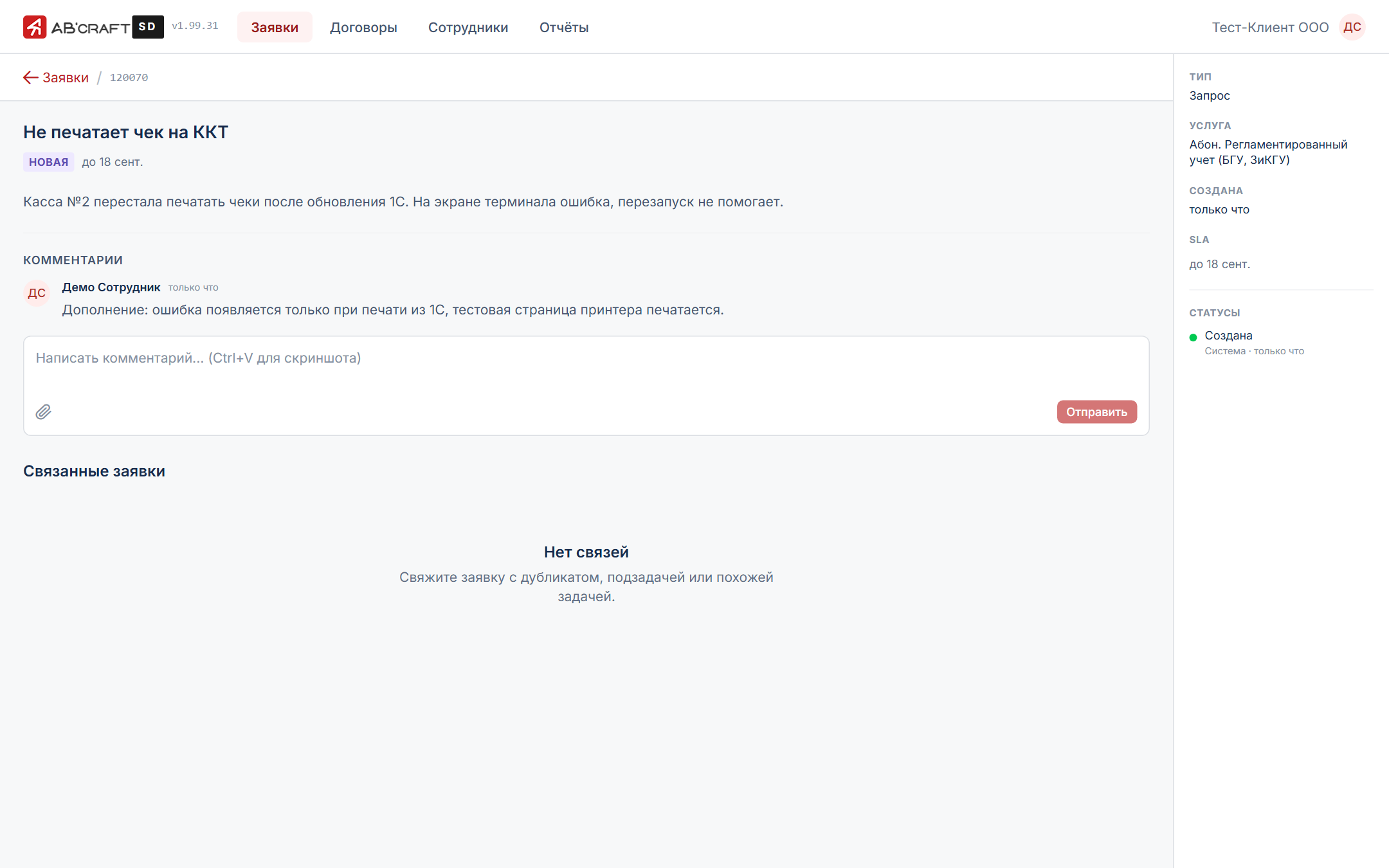Open the ДС user avatar in header
1389x868 pixels.
pyautogui.click(x=1352, y=27)
